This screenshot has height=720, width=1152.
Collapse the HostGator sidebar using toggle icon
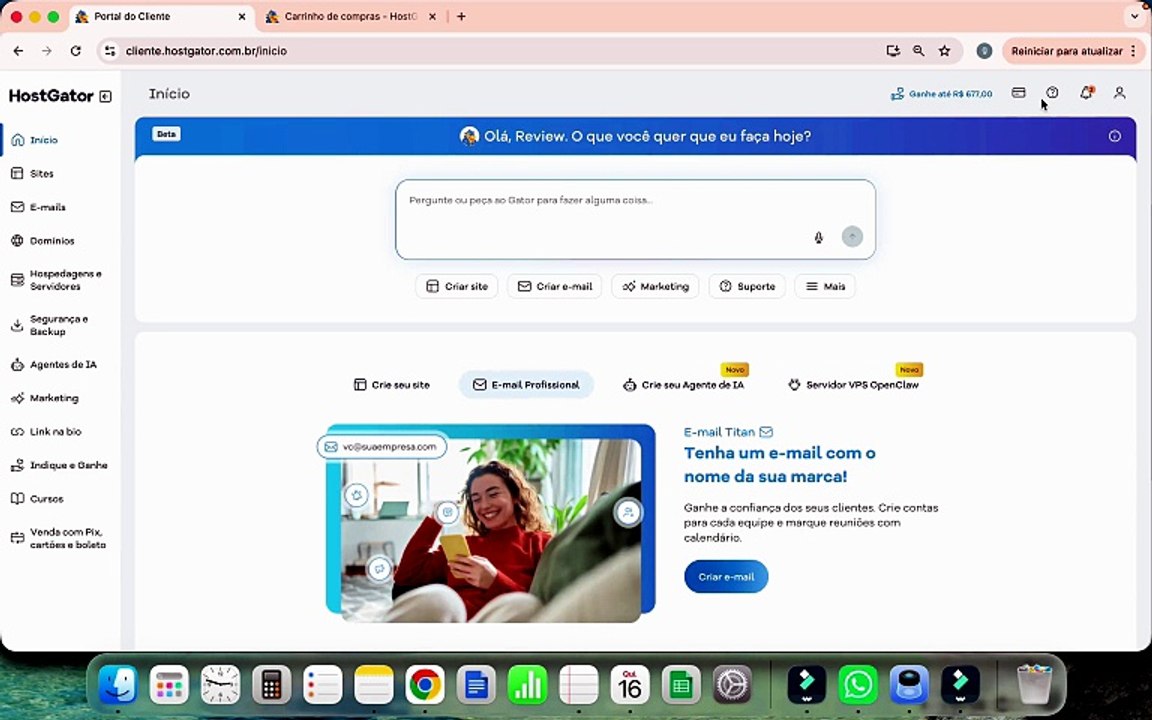(x=105, y=96)
